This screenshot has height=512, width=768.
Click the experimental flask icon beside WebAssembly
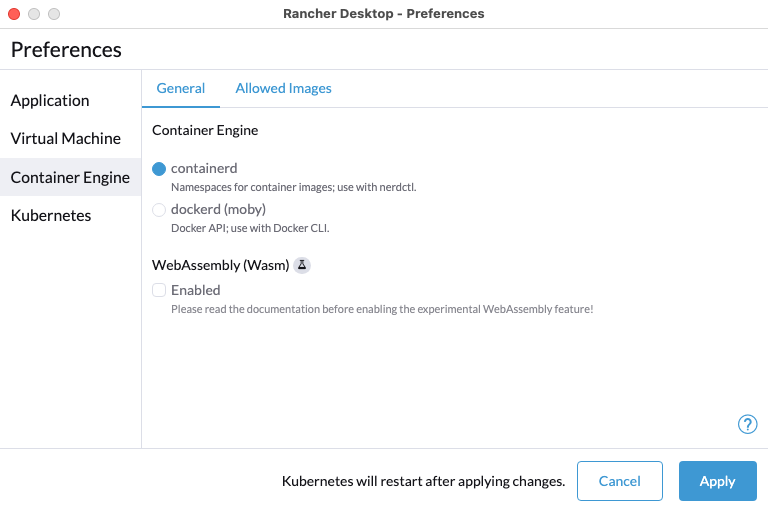tap(302, 265)
